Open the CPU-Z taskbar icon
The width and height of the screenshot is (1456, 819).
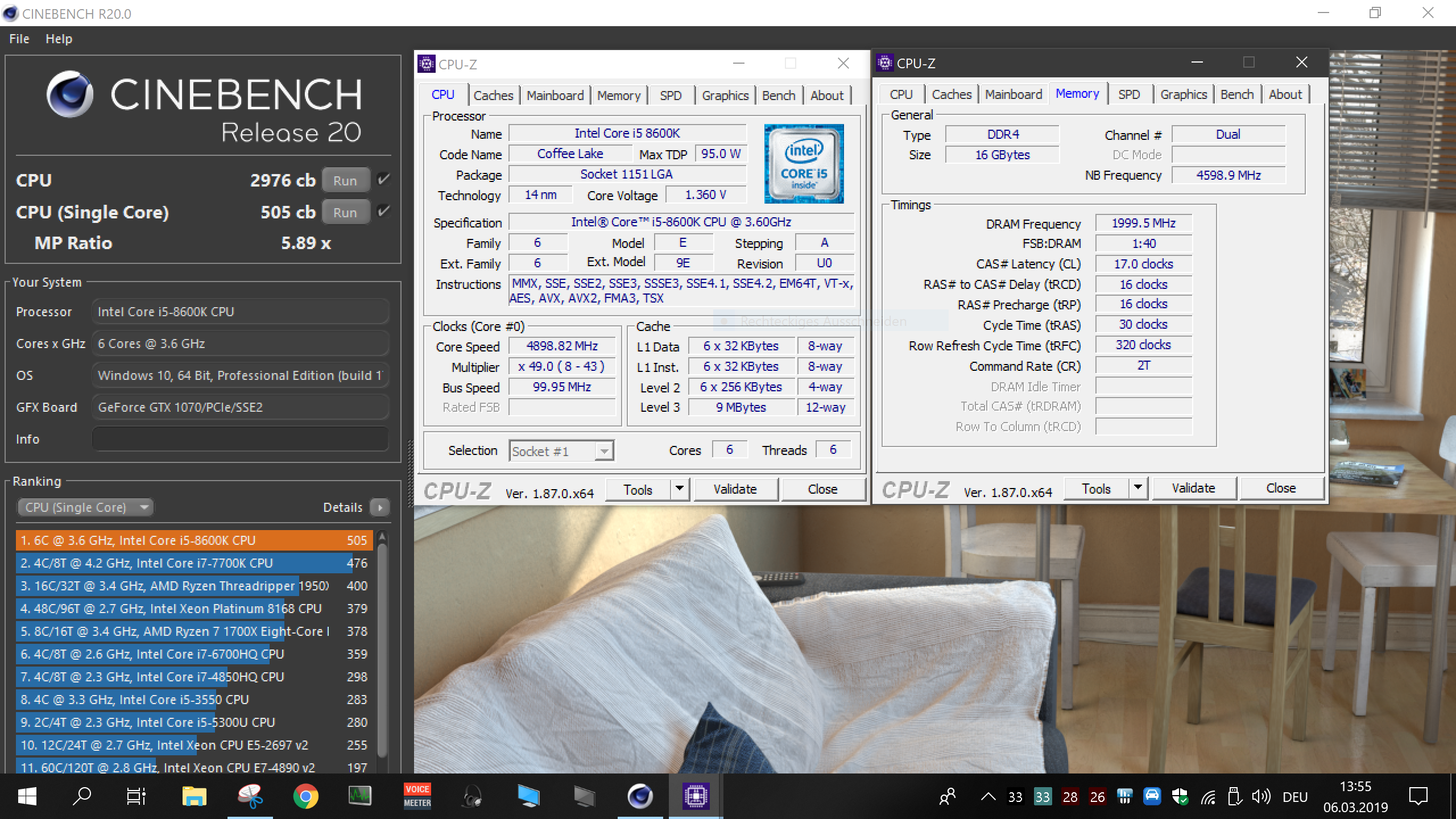[696, 796]
